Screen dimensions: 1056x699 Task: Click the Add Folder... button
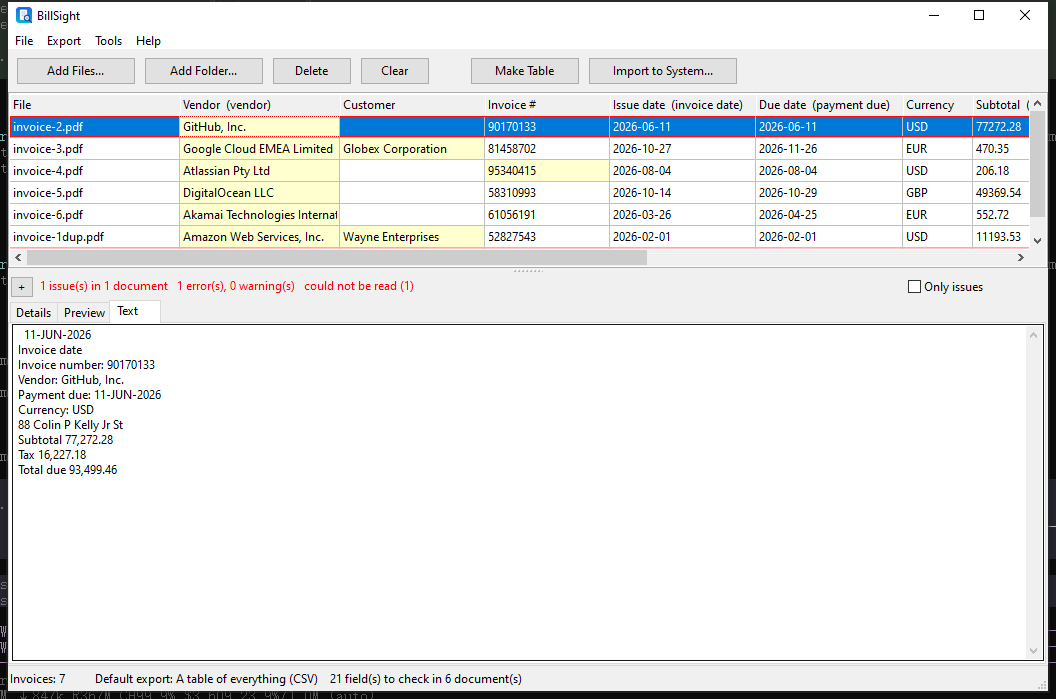pyautogui.click(x=203, y=71)
